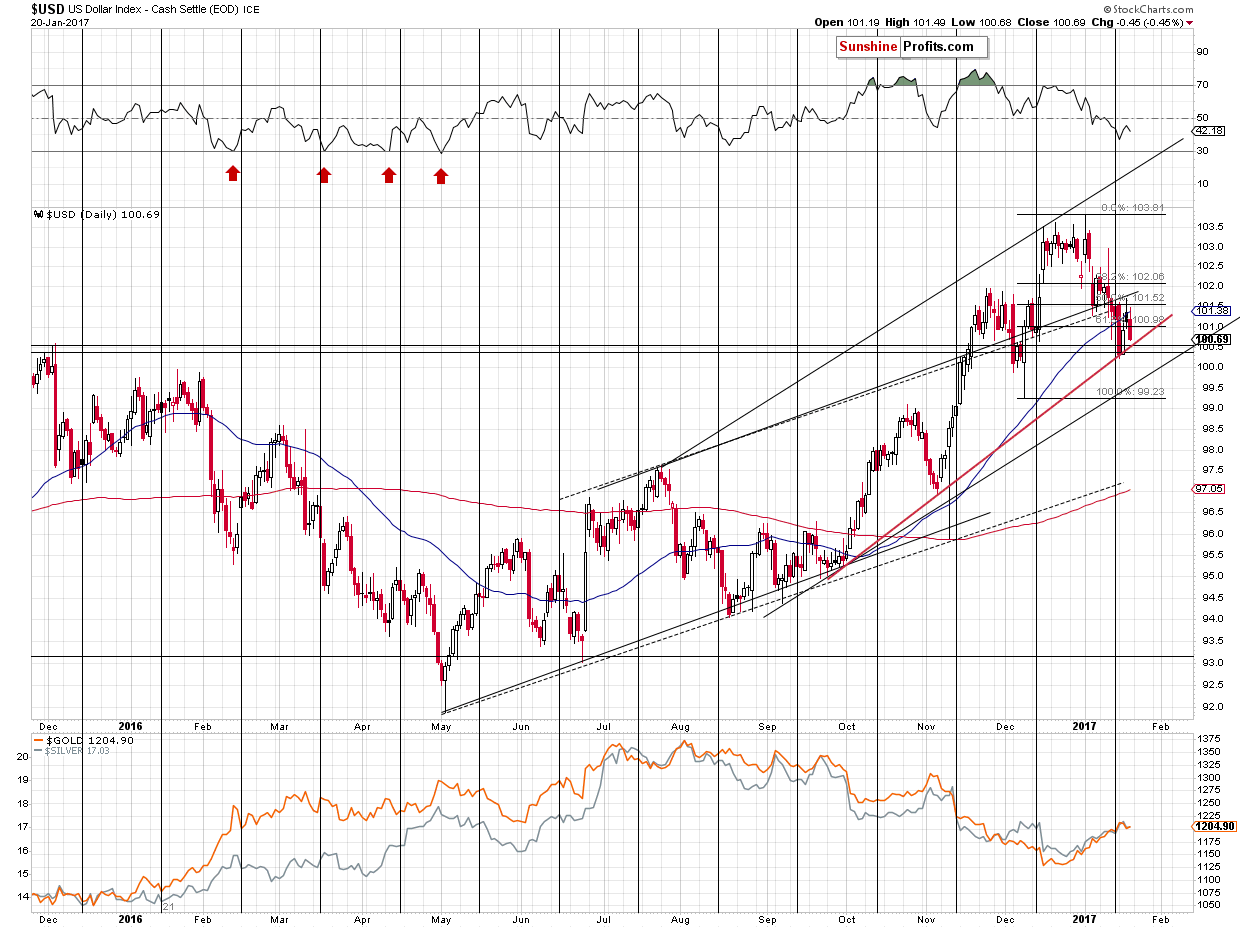Click the gold axis label 1100

point(1207,880)
